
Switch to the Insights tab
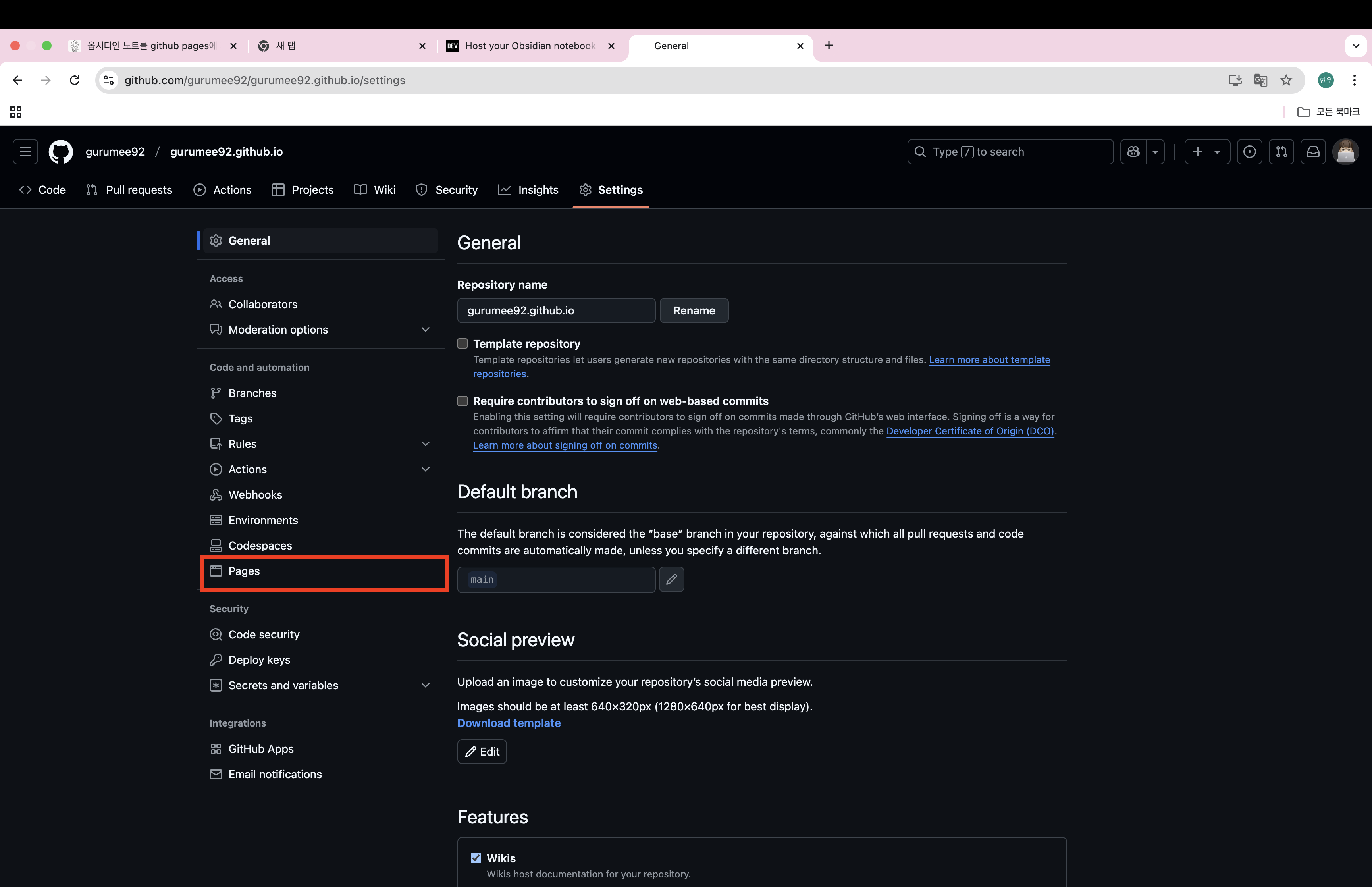[528, 189]
